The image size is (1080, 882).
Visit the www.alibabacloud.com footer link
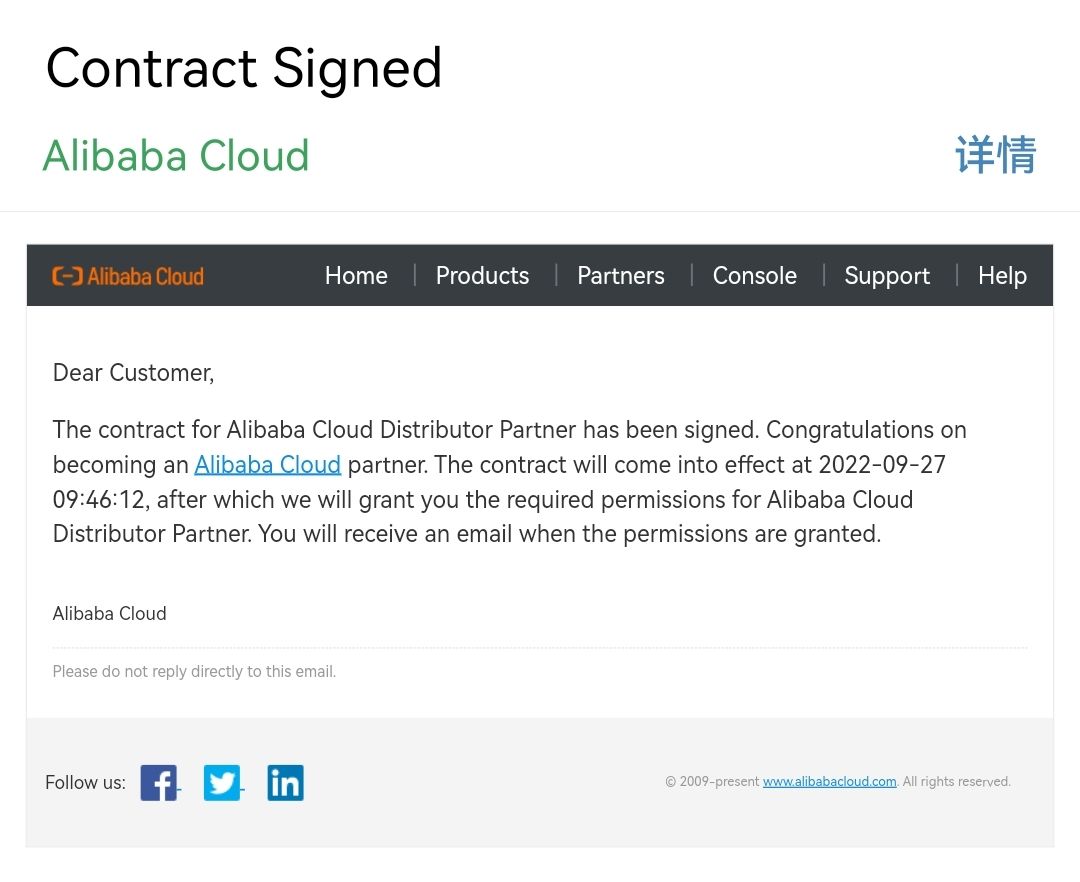tap(829, 782)
